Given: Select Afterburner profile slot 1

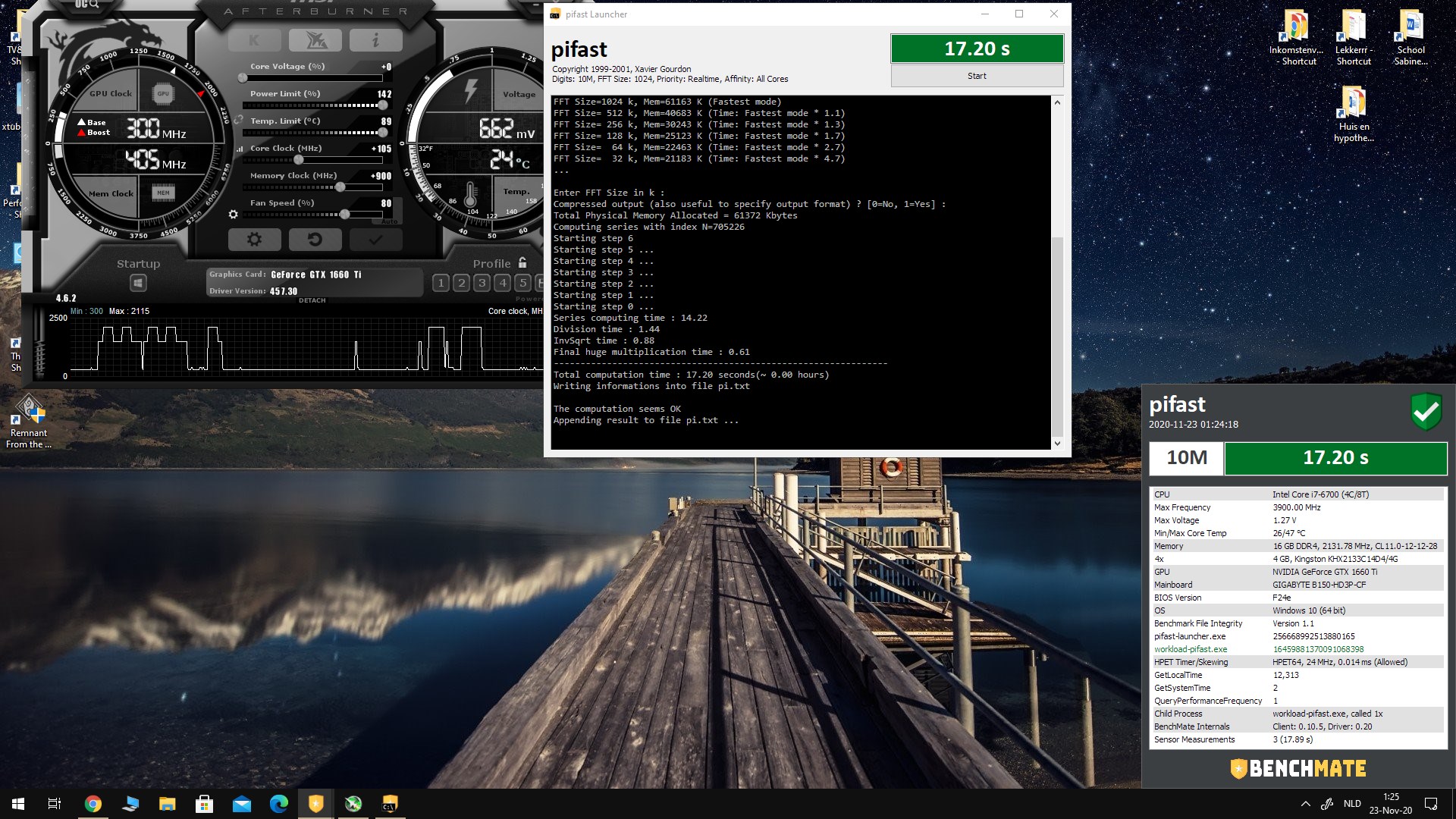Looking at the screenshot, I should [441, 283].
